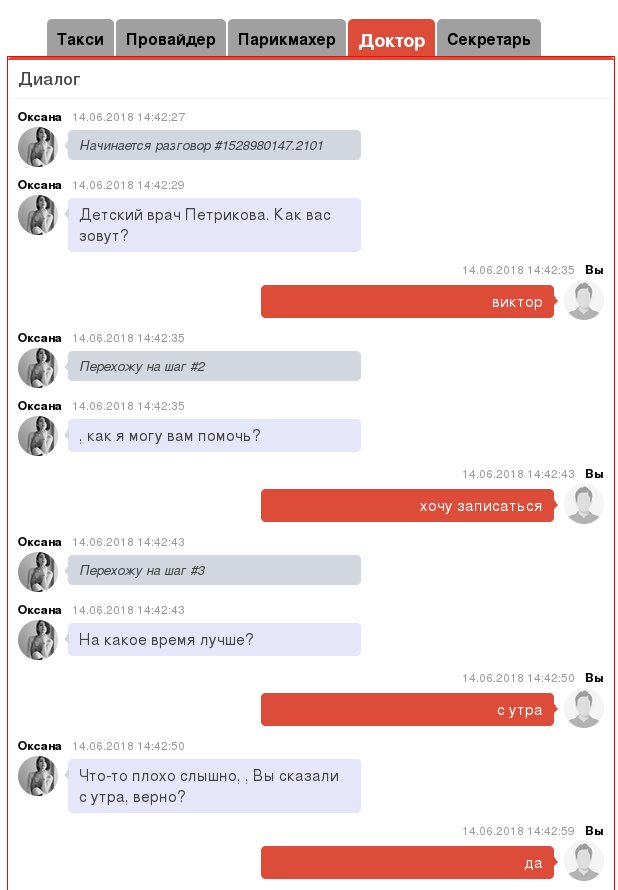Image resolution: width=618 pixels, height=890 pixels.
Task: Click user avatar next to да message
Action: pyautogui.click(x=583, y=861)
